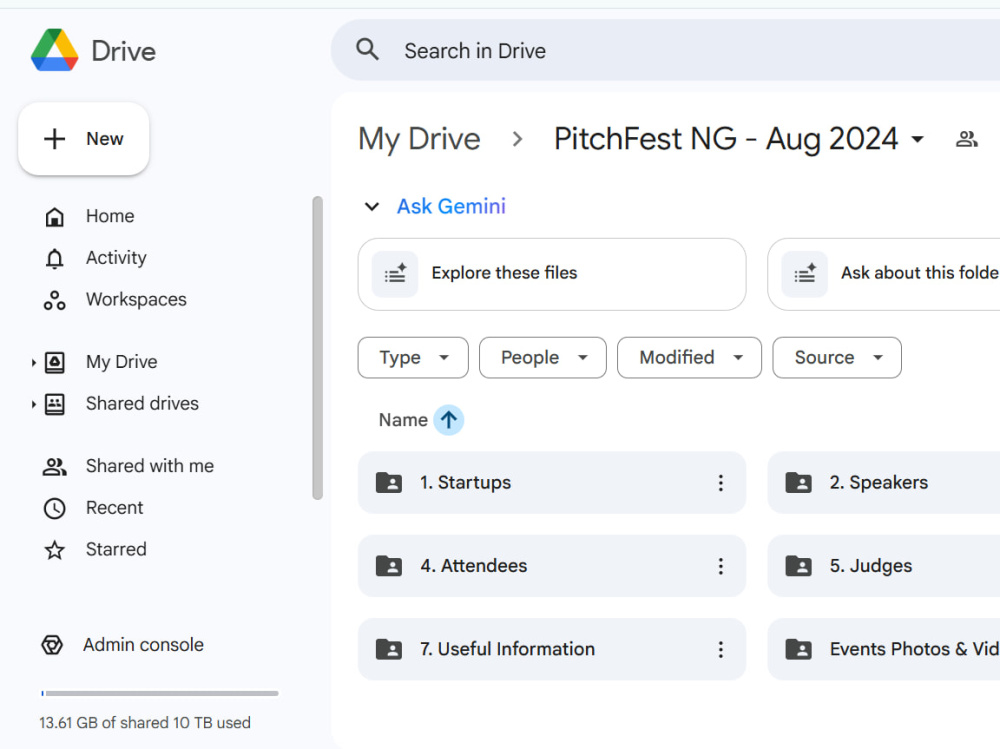Click the Ask Gemini link
The image size is (1000, 749).
tap(452, 207)
